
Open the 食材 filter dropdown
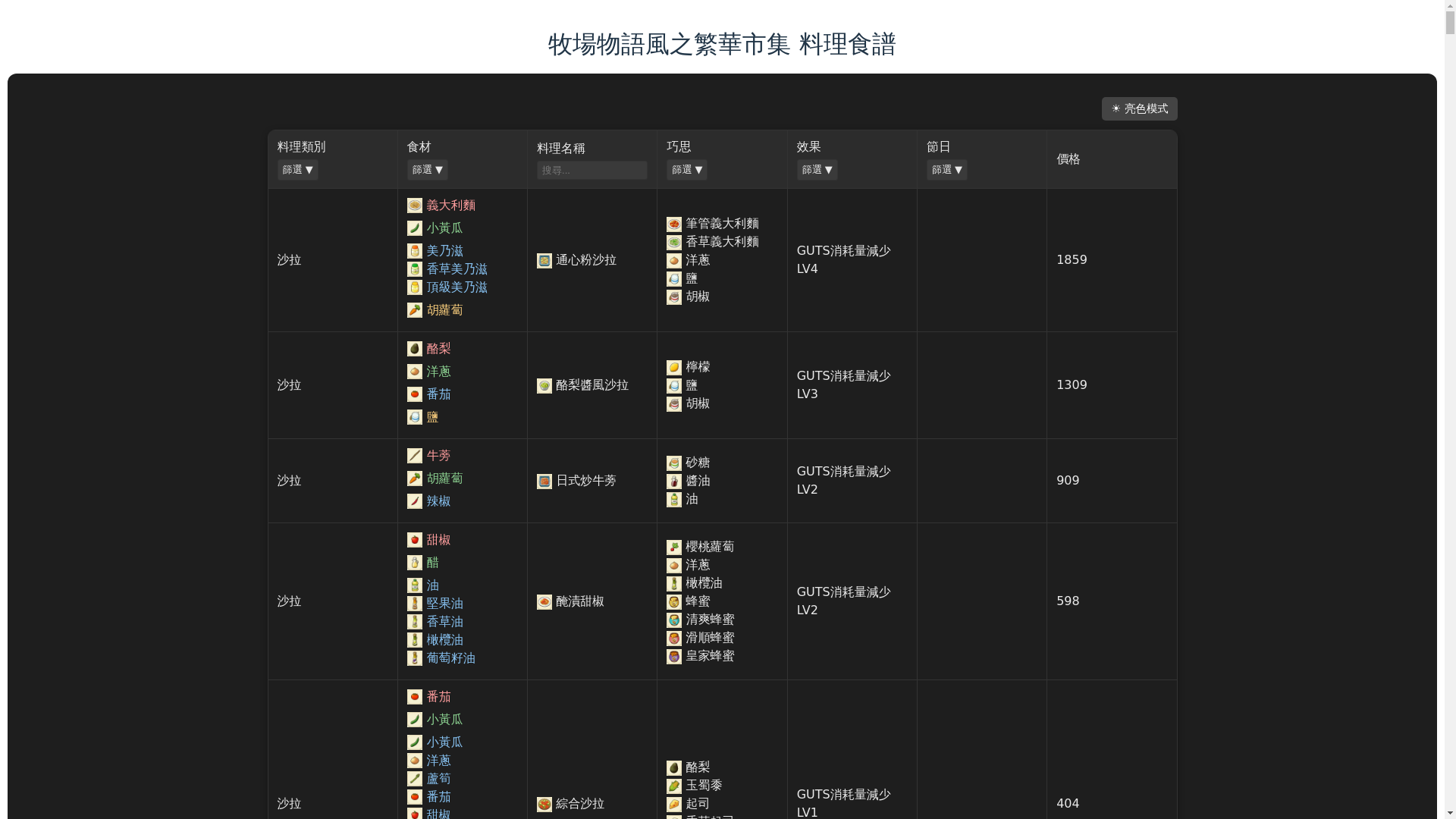[x=427, y=170]
